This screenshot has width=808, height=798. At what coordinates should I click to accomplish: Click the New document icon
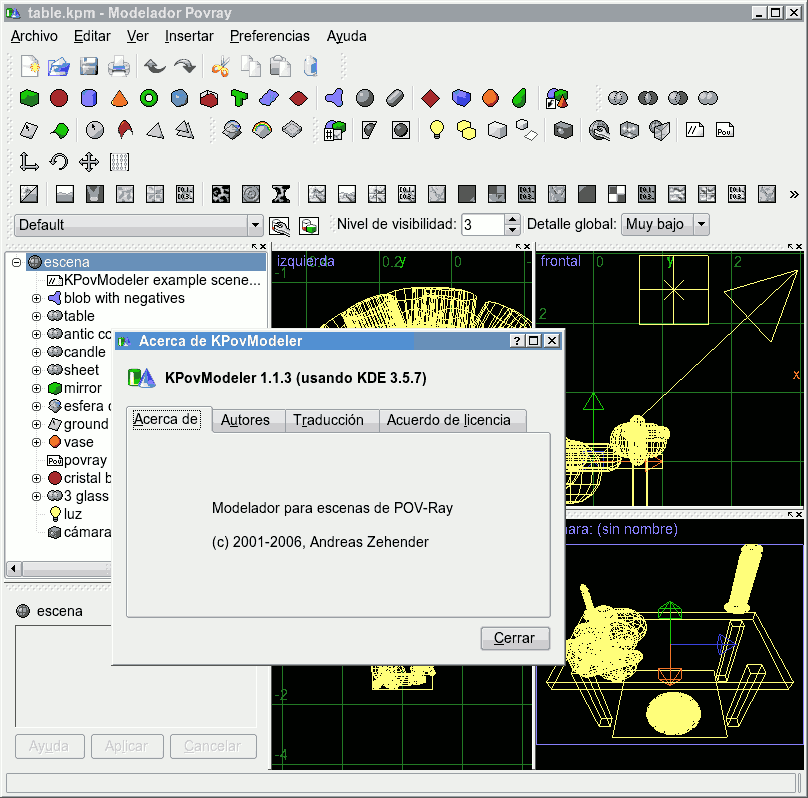coord(30,66)
